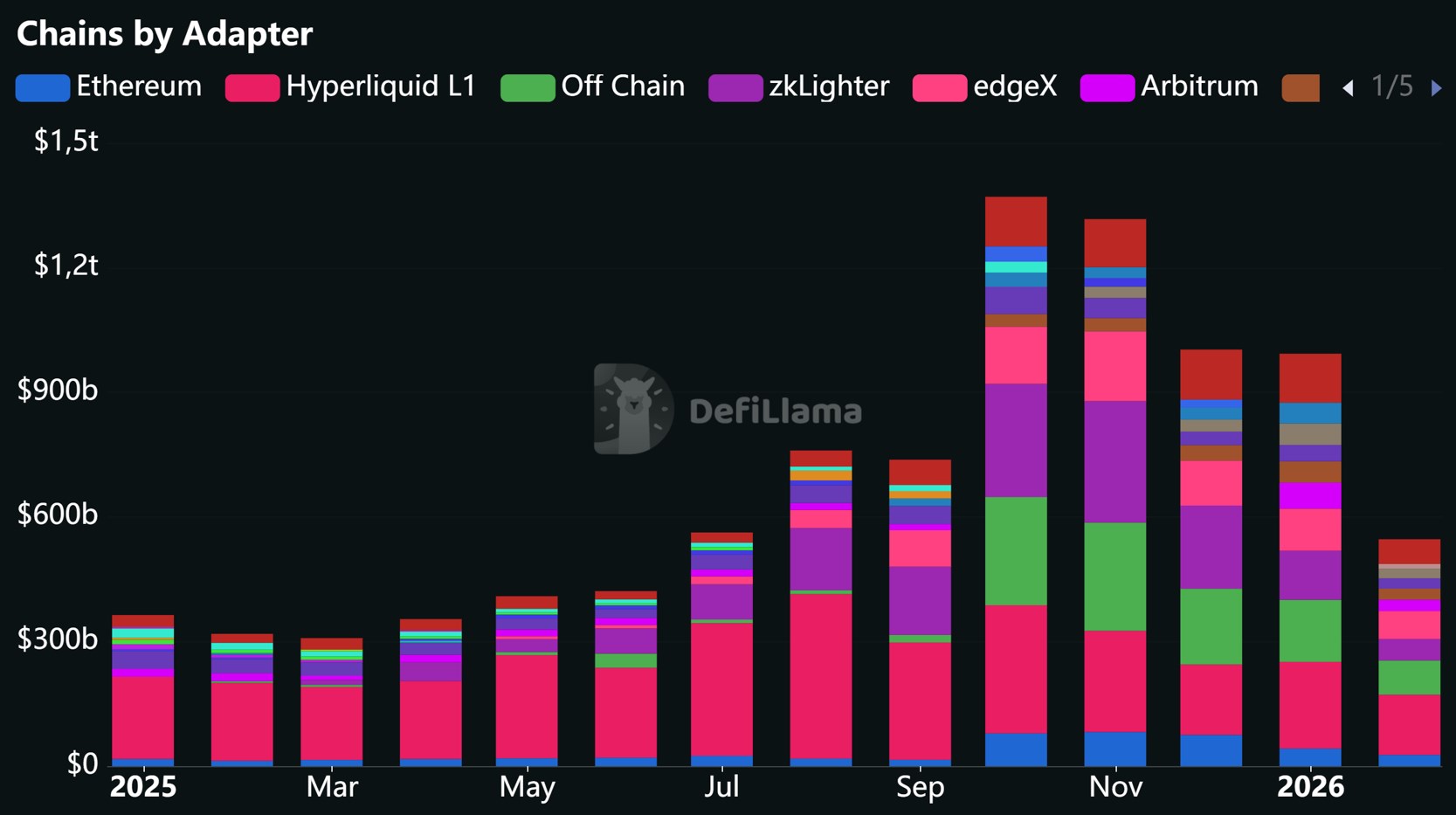Click the edgeX pink legend icon

pos(939,88)
